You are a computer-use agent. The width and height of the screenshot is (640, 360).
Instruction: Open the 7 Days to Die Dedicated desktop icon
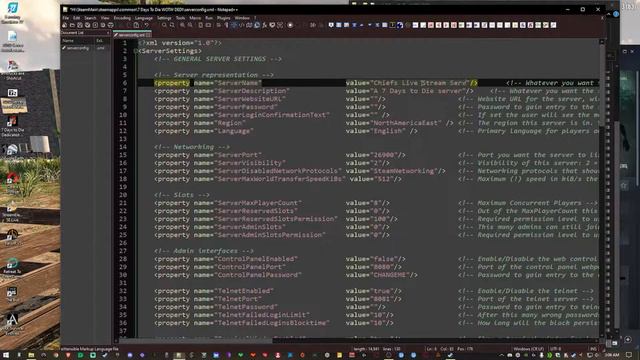coord(13,126)
